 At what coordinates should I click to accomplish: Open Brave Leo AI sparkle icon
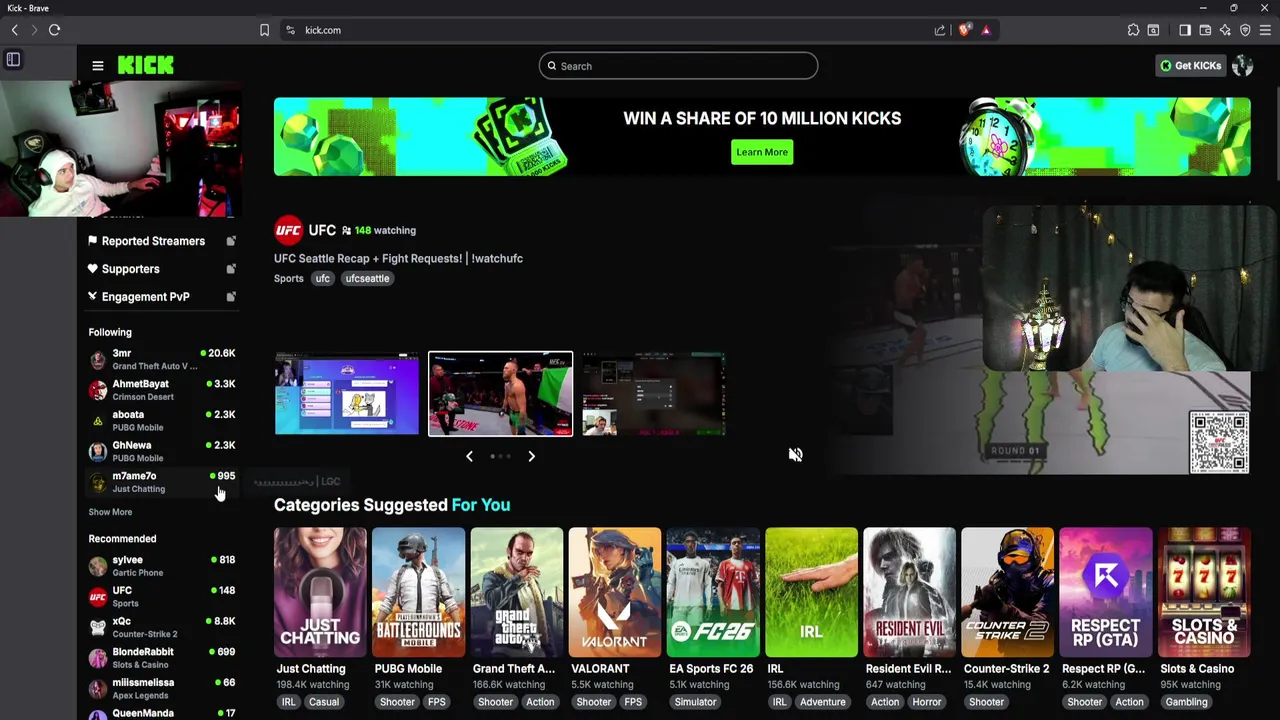point(1225,30)
